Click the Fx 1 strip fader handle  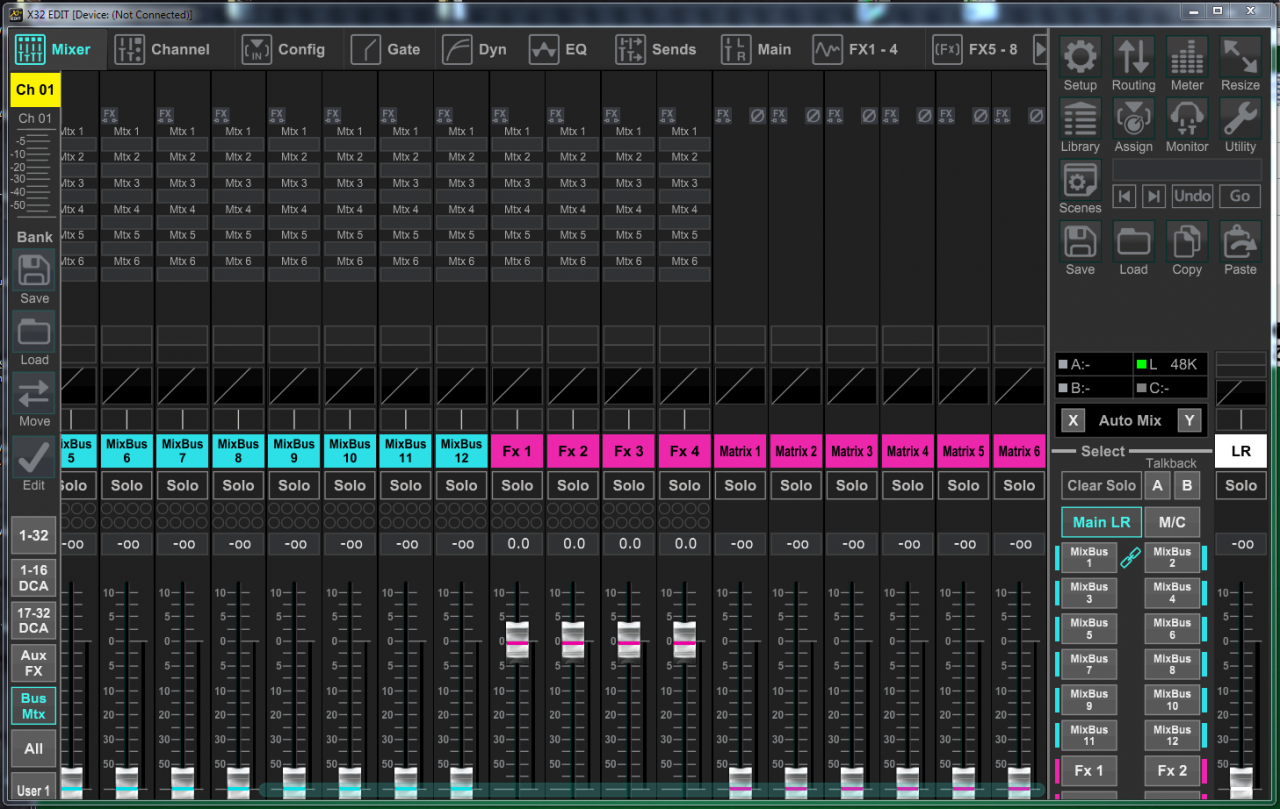517,640
